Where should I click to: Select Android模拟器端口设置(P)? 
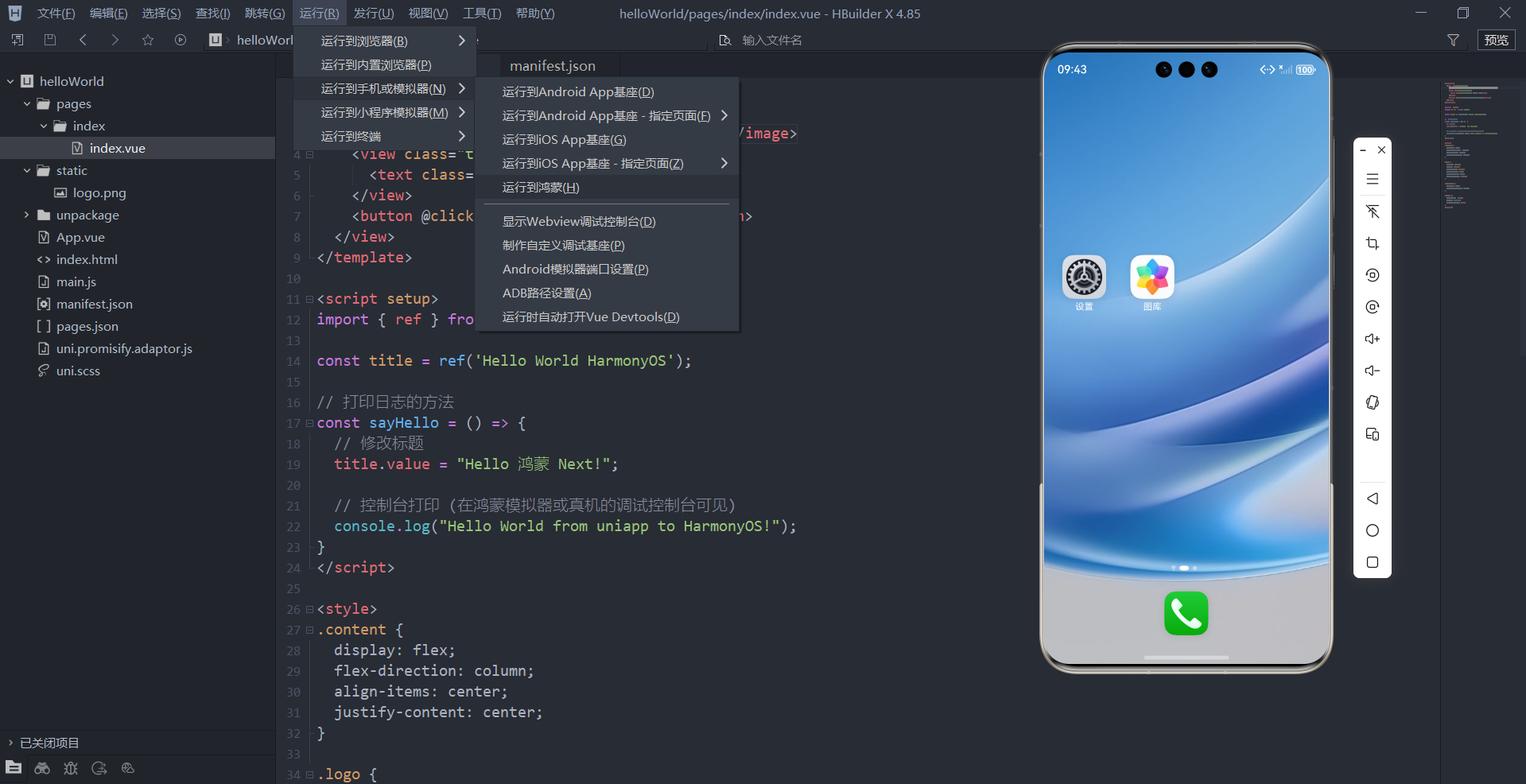point(608,270)
